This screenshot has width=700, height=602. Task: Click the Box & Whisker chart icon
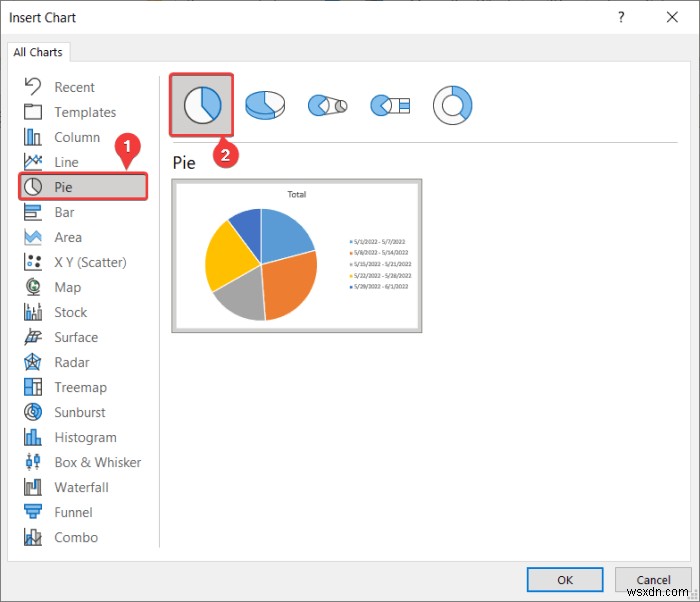[x=33, y=462]
